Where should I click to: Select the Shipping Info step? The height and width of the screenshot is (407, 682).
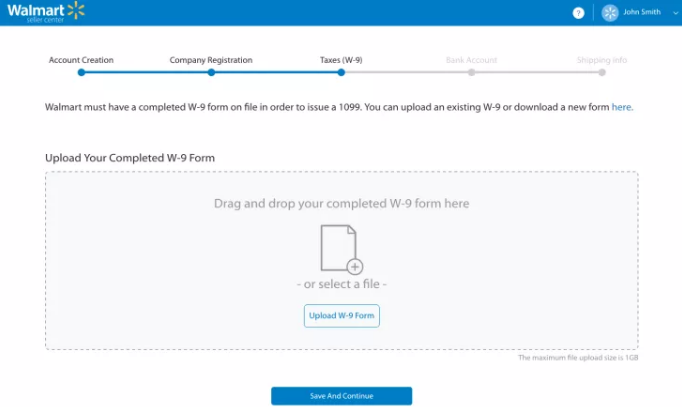pos(602,60)
